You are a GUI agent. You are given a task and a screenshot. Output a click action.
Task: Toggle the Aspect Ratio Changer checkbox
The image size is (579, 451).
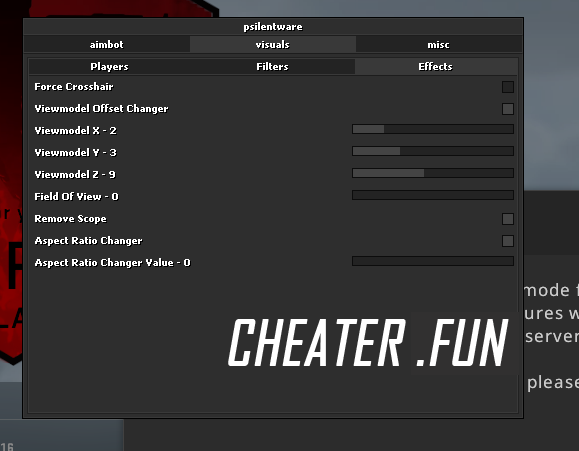(x=508, y=241)
